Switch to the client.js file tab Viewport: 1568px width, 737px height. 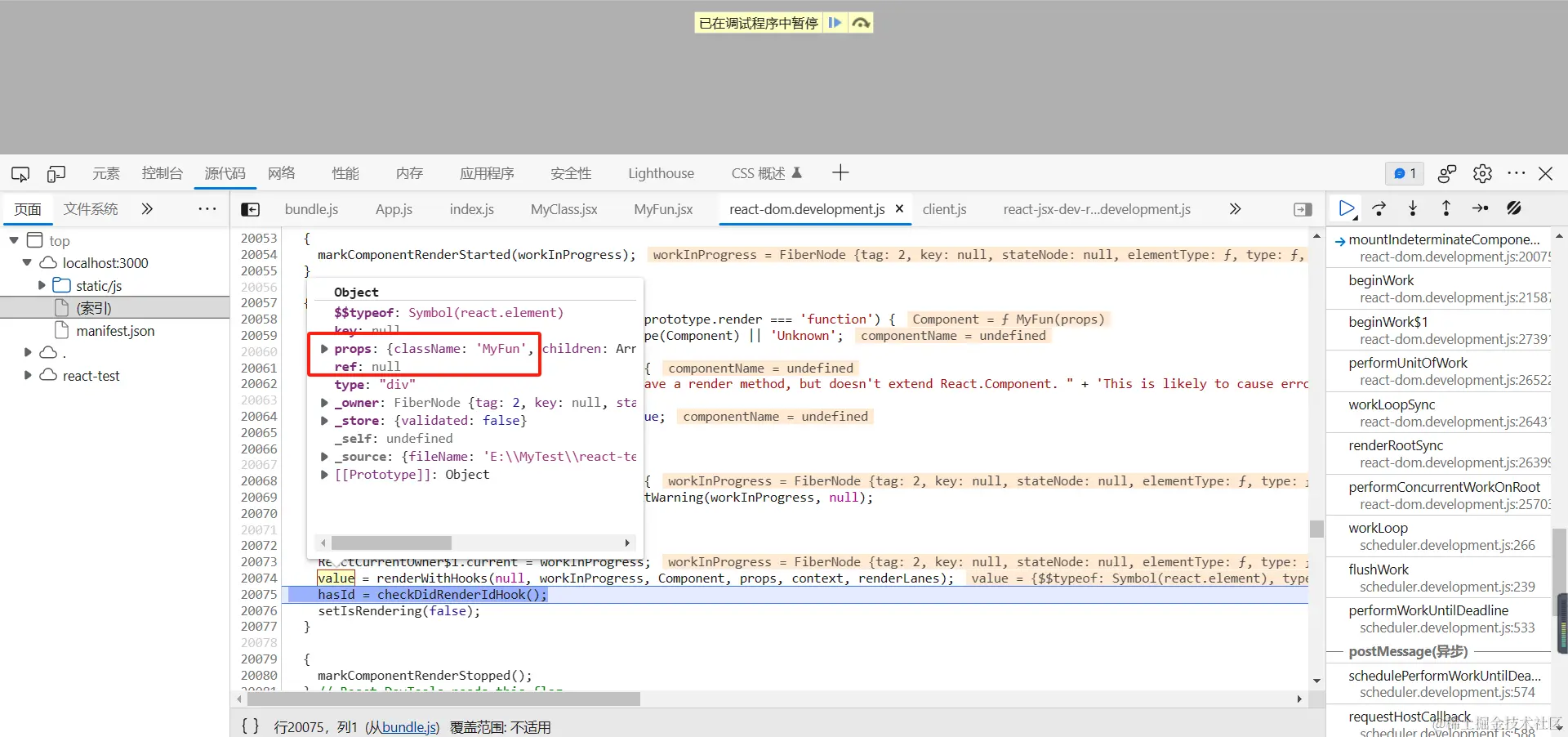945,209
